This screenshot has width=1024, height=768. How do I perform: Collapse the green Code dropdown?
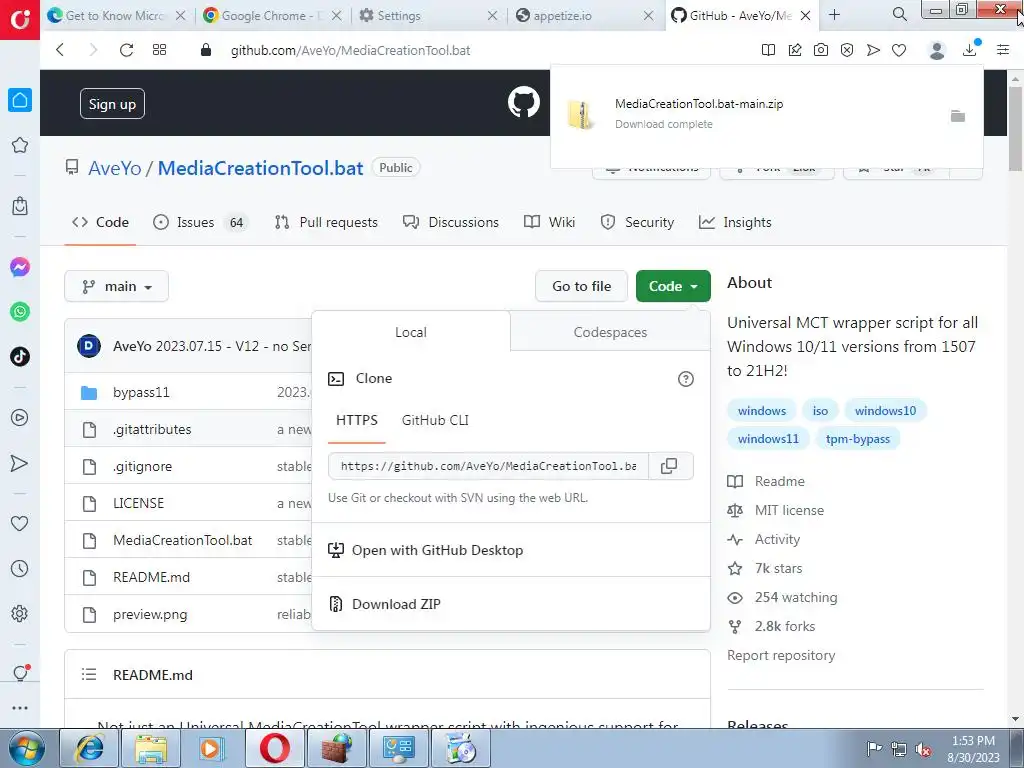(673, 286)
